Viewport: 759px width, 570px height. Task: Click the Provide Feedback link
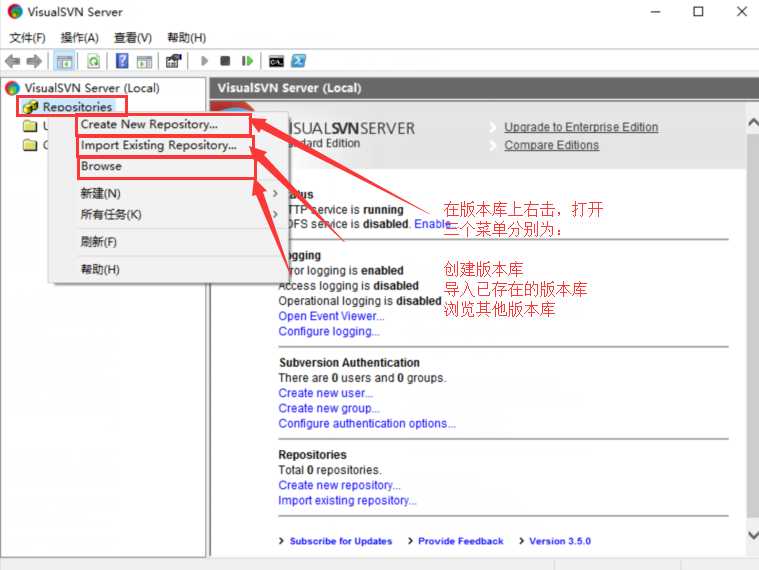(460, 541)
